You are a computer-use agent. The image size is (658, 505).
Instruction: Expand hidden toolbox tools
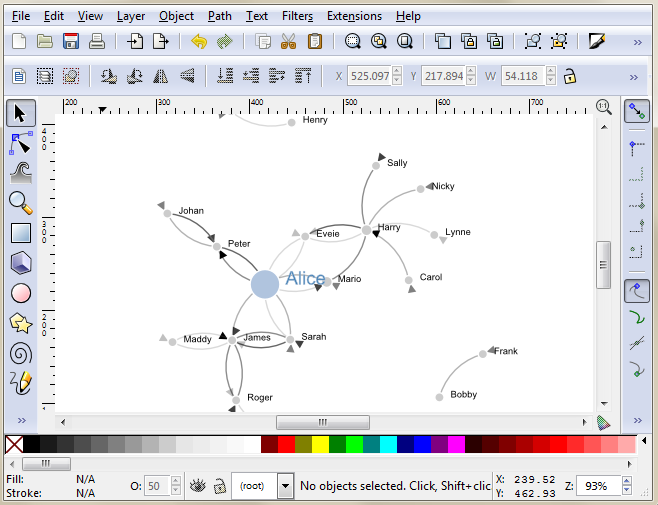(x=21, y=420)
